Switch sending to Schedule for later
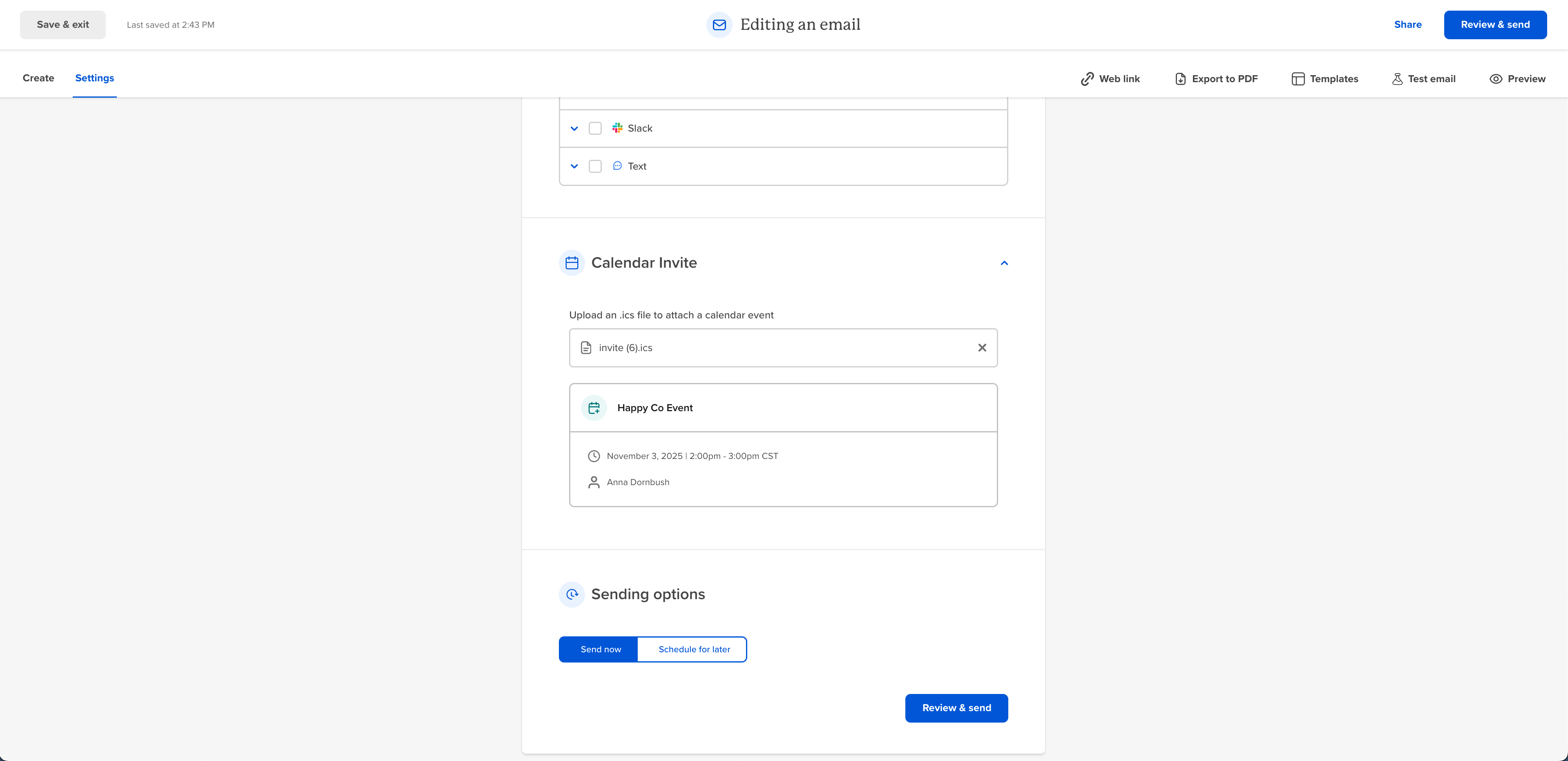1568x761 pixels. click(693, 649)
